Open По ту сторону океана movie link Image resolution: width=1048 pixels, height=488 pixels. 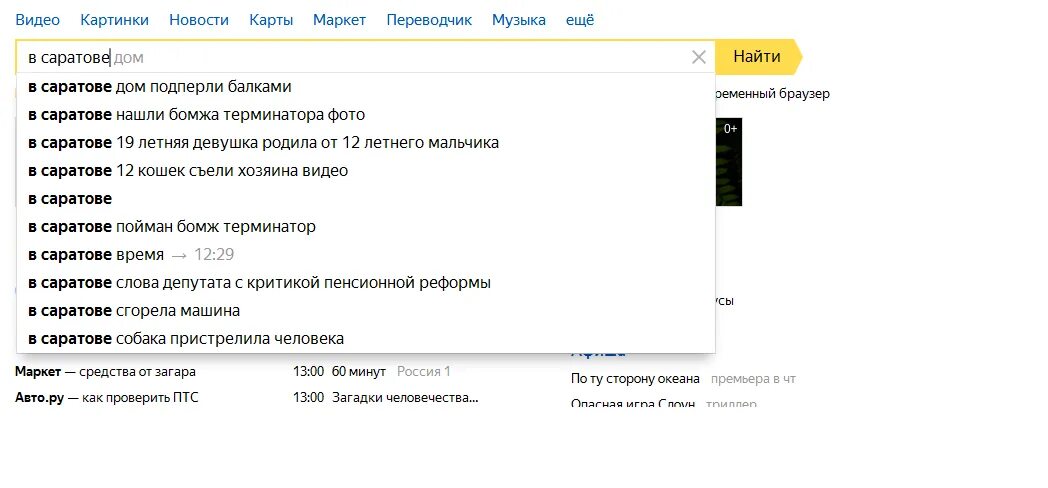click(635, 379)
